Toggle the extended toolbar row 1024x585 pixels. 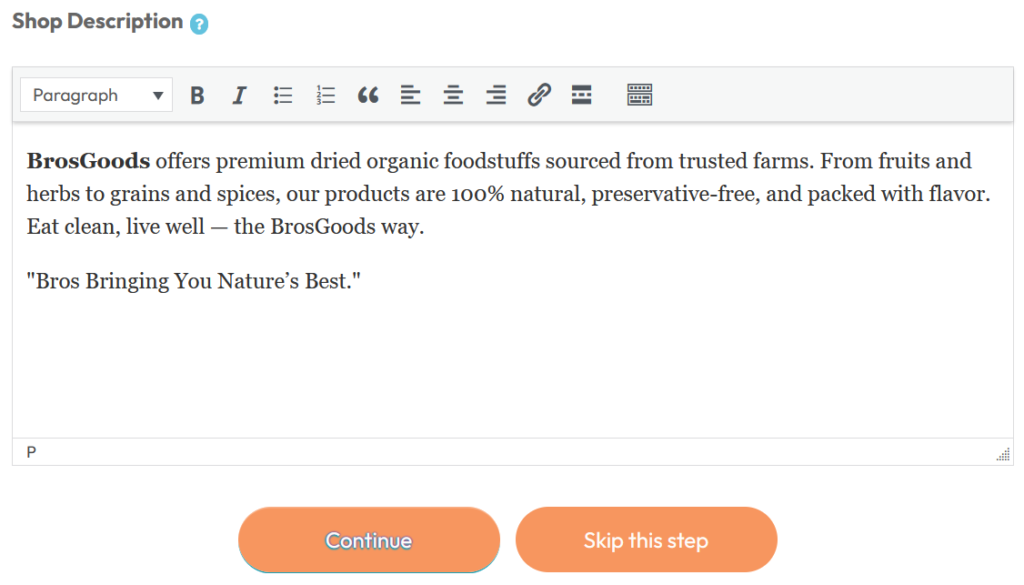(639, 96)
